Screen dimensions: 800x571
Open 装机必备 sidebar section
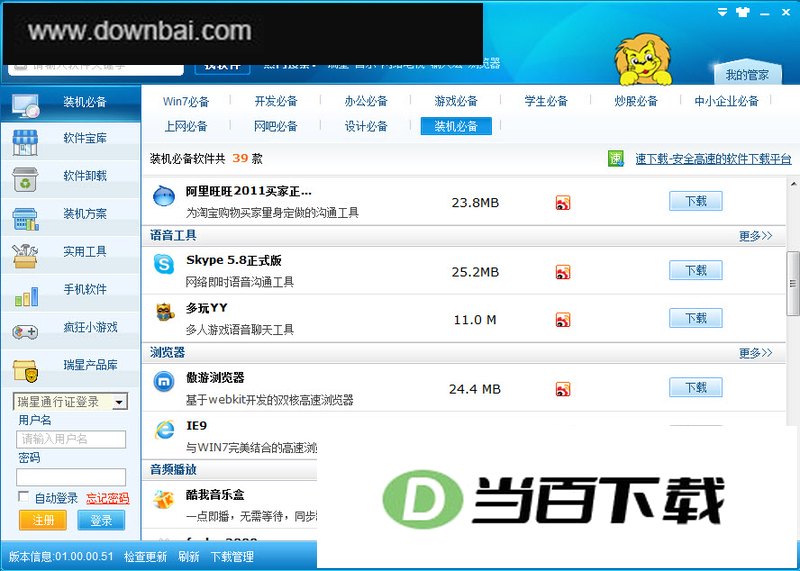(70, 103)
